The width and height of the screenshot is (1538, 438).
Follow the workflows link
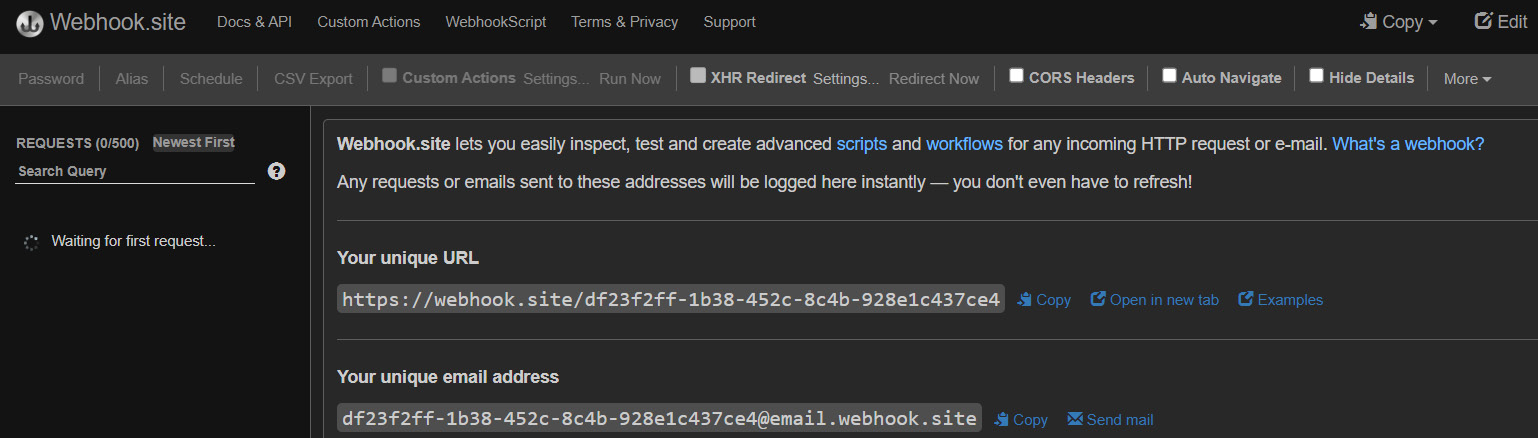point(964,144)
